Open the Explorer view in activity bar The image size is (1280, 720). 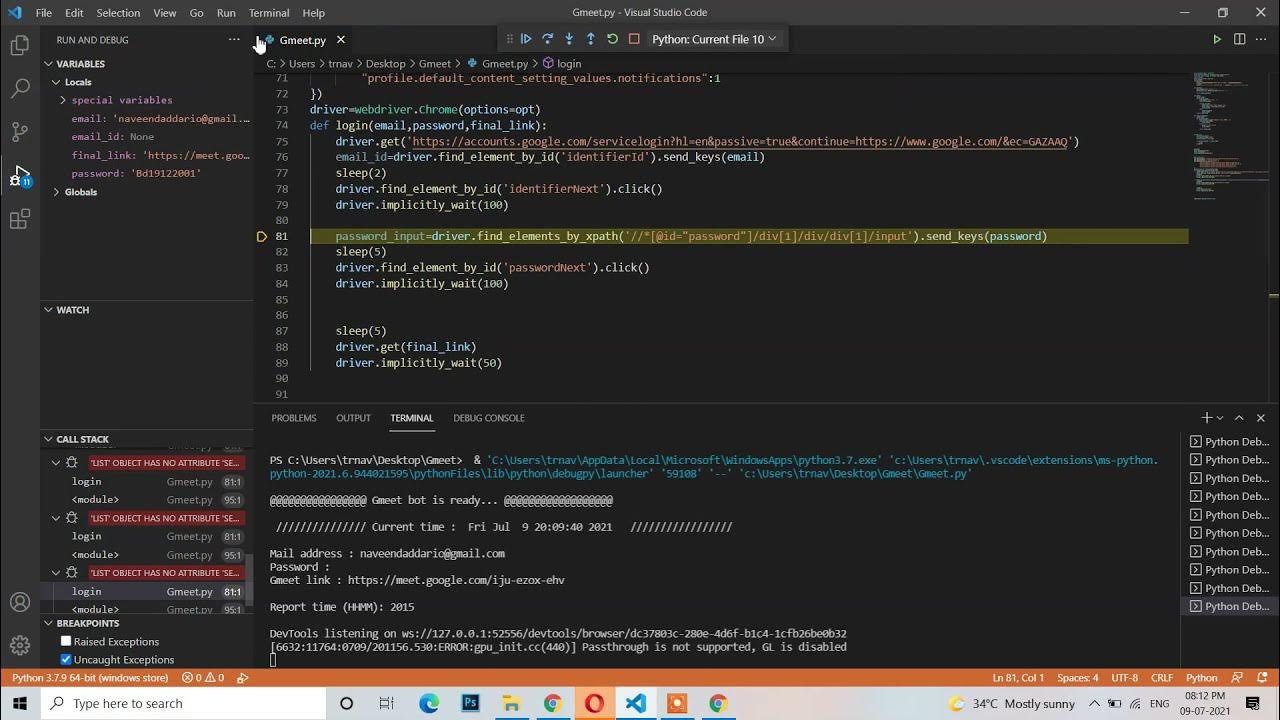coord(19,45)
